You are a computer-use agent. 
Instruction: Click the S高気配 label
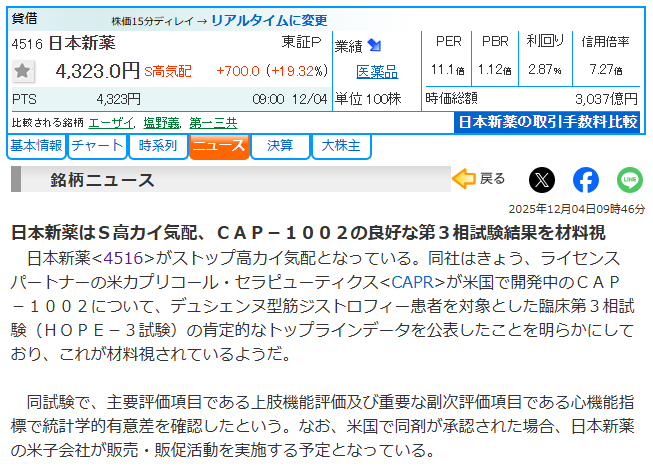pos(168,72)
